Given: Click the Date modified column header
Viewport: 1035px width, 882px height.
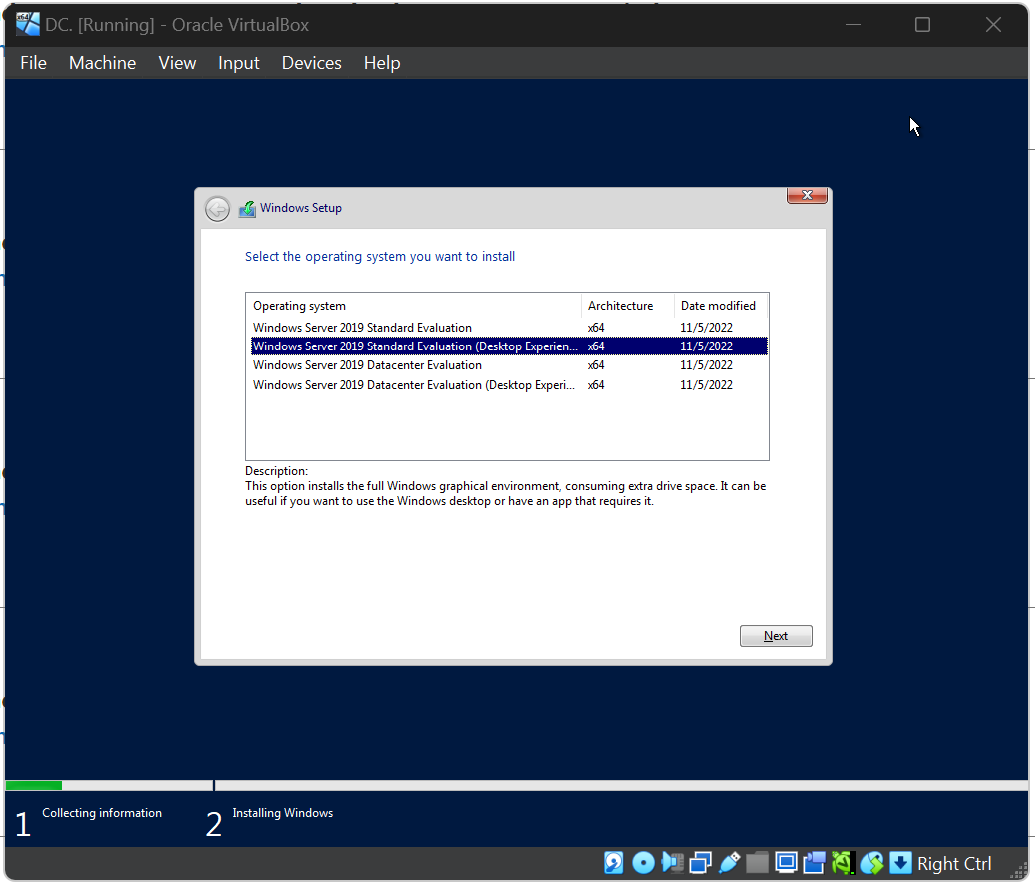Looking at the screenshot, I should click(x=721, y=306).
